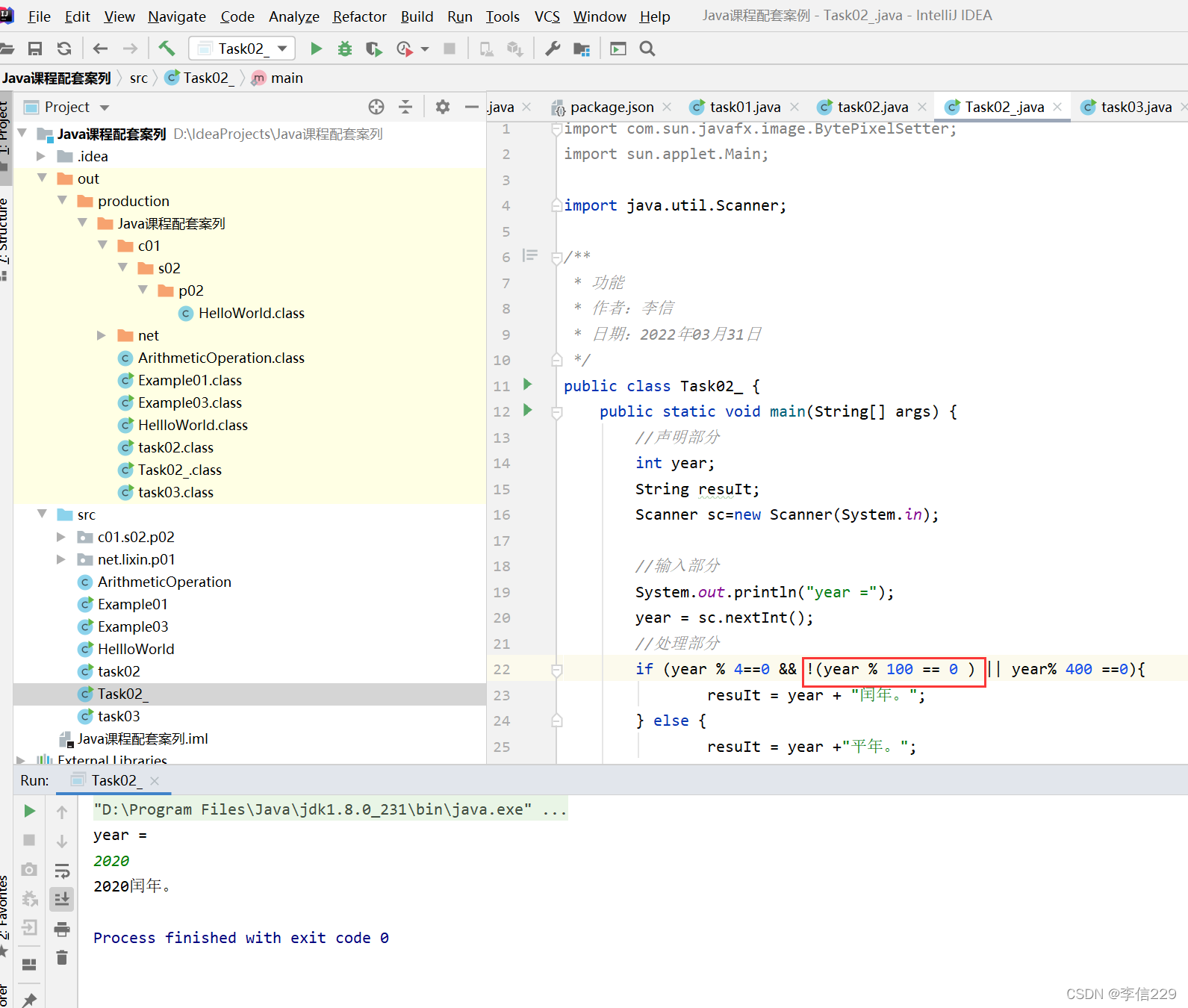Open the VCS menu
Image resolution: width=1188 pixels, height=1008 pixels.
[x=547, y=16]
